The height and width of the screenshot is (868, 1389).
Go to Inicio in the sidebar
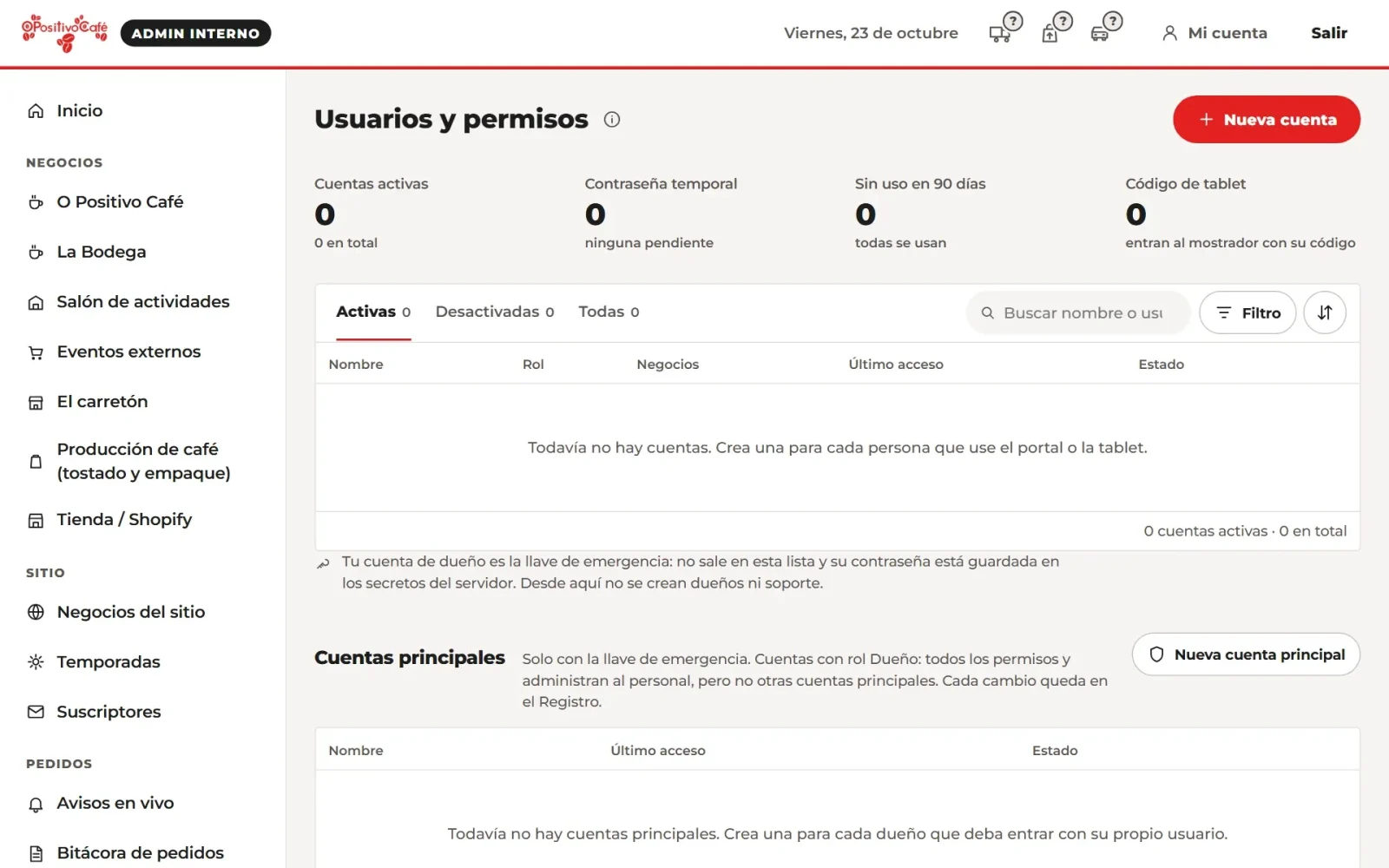click(142, 111)
